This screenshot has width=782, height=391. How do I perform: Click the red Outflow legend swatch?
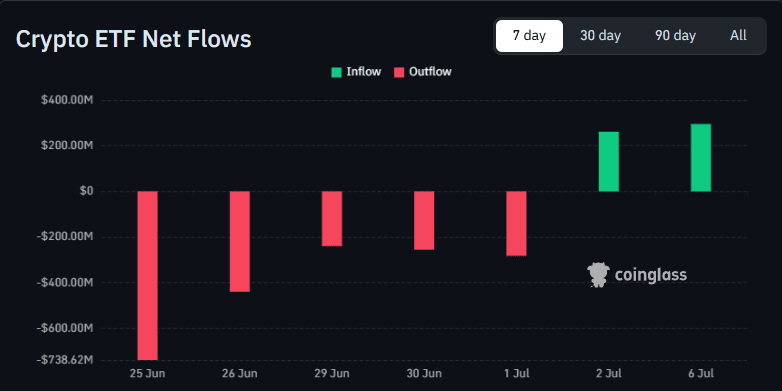(399, 72)
